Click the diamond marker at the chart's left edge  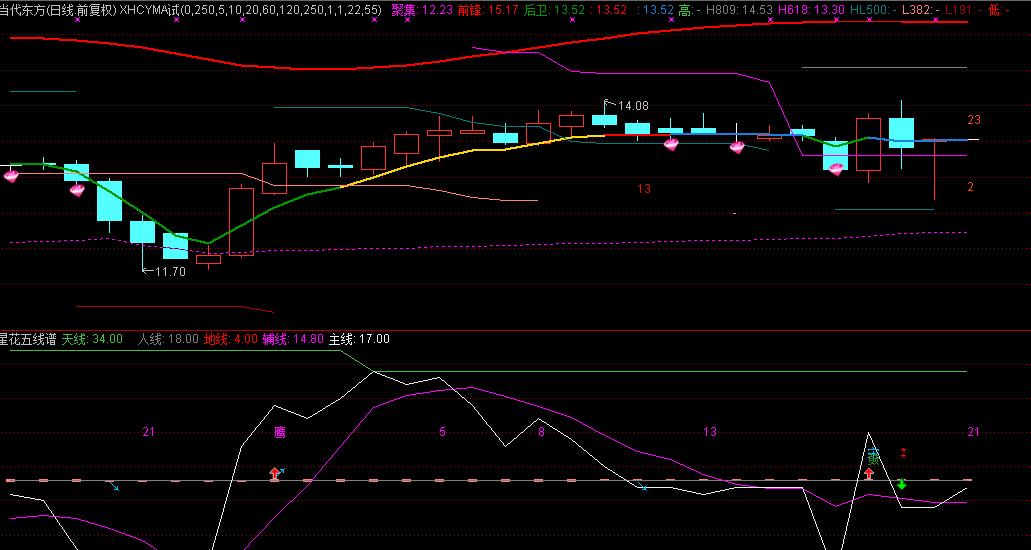(11, 176)
